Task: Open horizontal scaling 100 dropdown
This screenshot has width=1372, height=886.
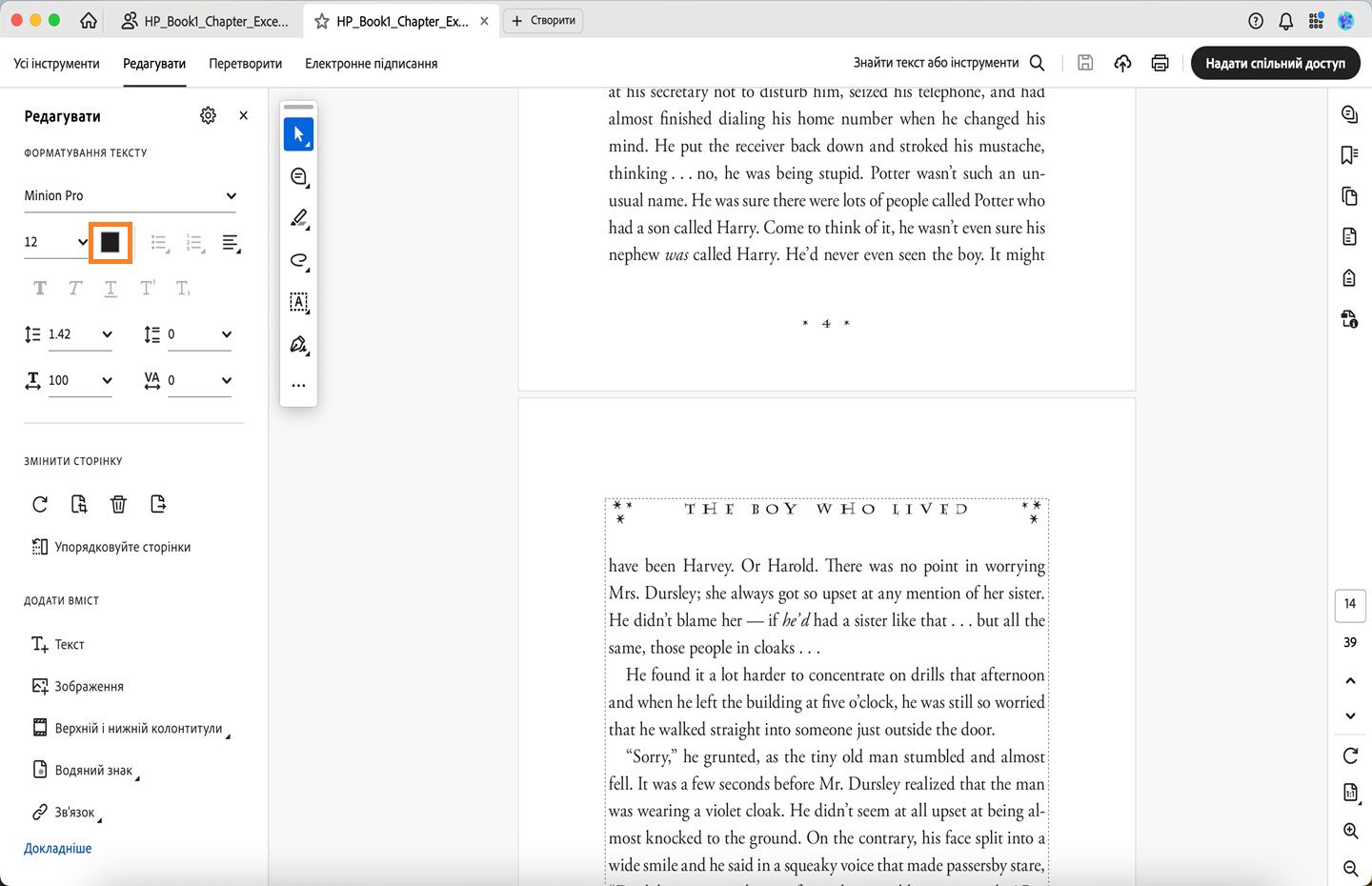Action: coord(80,380)
